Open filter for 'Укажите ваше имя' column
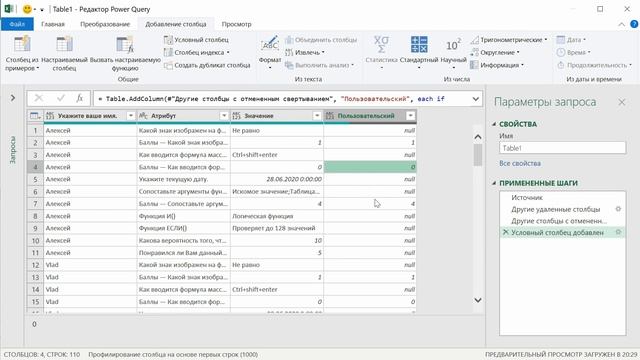This screenshot has height=360, width=640. coord(131,116)
